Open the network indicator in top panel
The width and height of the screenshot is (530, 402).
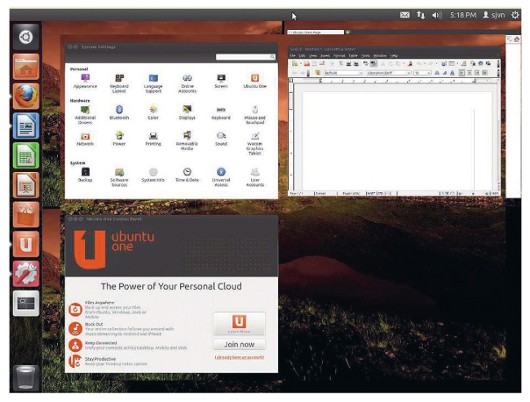pyautogui.click(x=421, y=15)
